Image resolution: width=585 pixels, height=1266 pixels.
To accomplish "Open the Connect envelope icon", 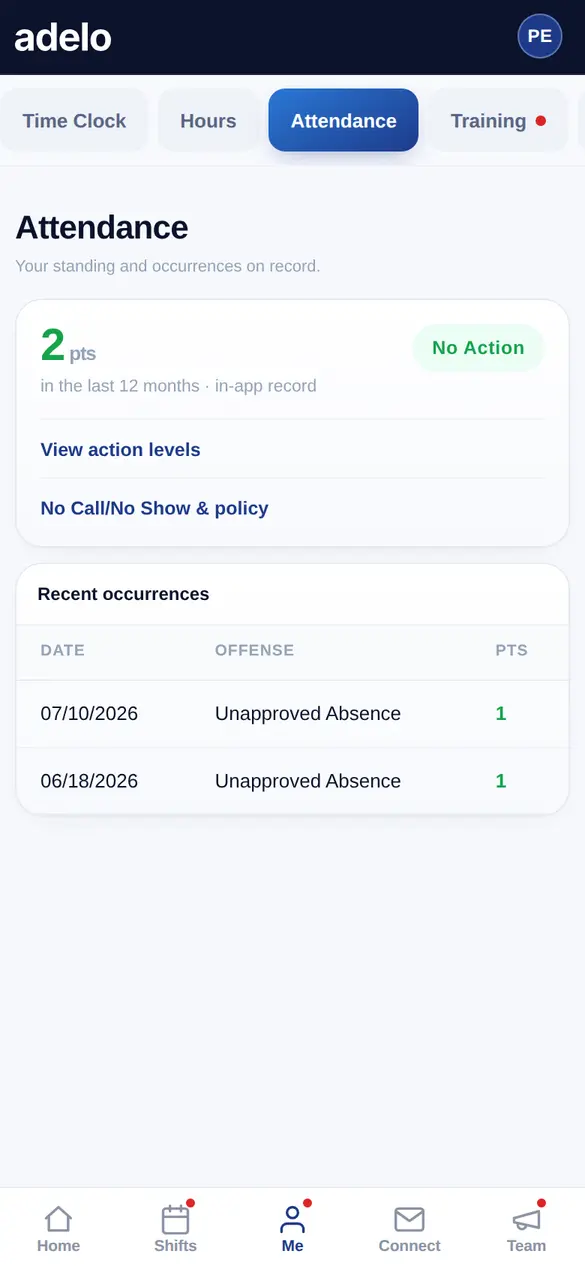I will [x=409, y=1219].
